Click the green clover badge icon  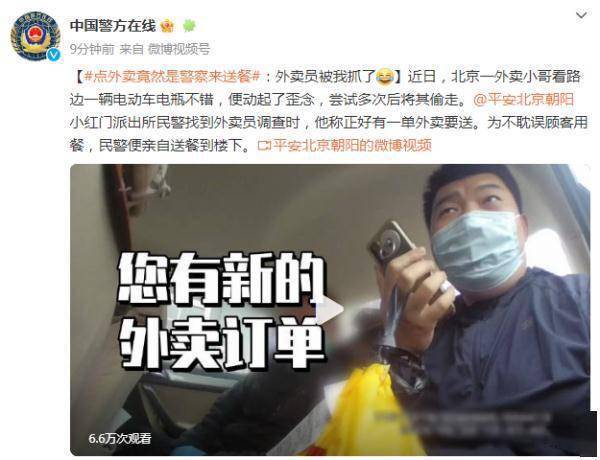click(x=189, y=26)
